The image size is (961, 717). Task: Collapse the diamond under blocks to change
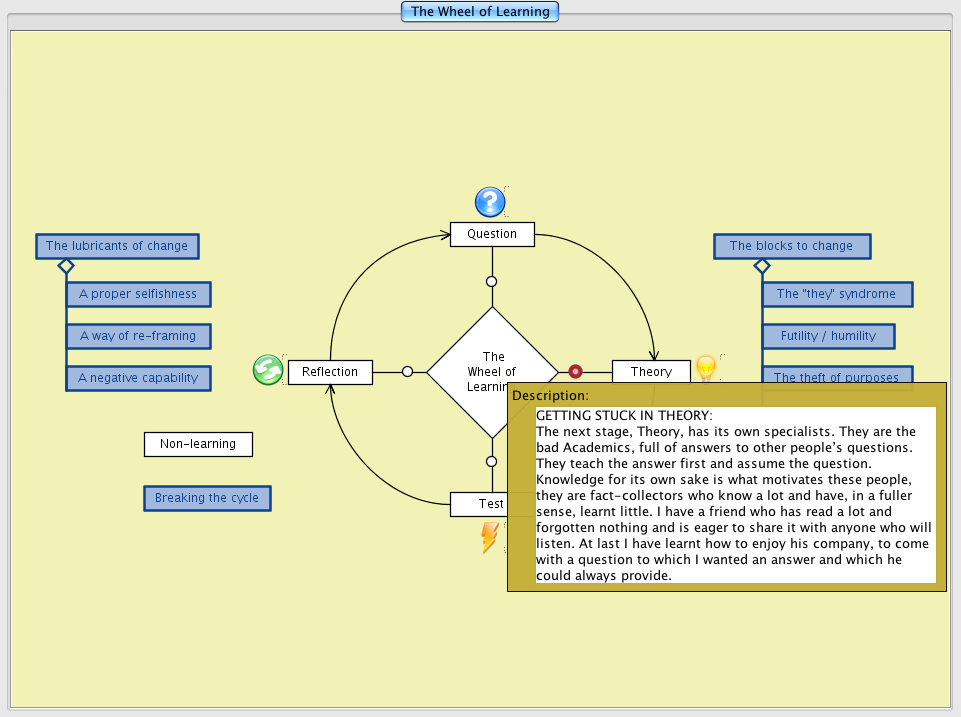pyautogui.click(x=762, y=266)
